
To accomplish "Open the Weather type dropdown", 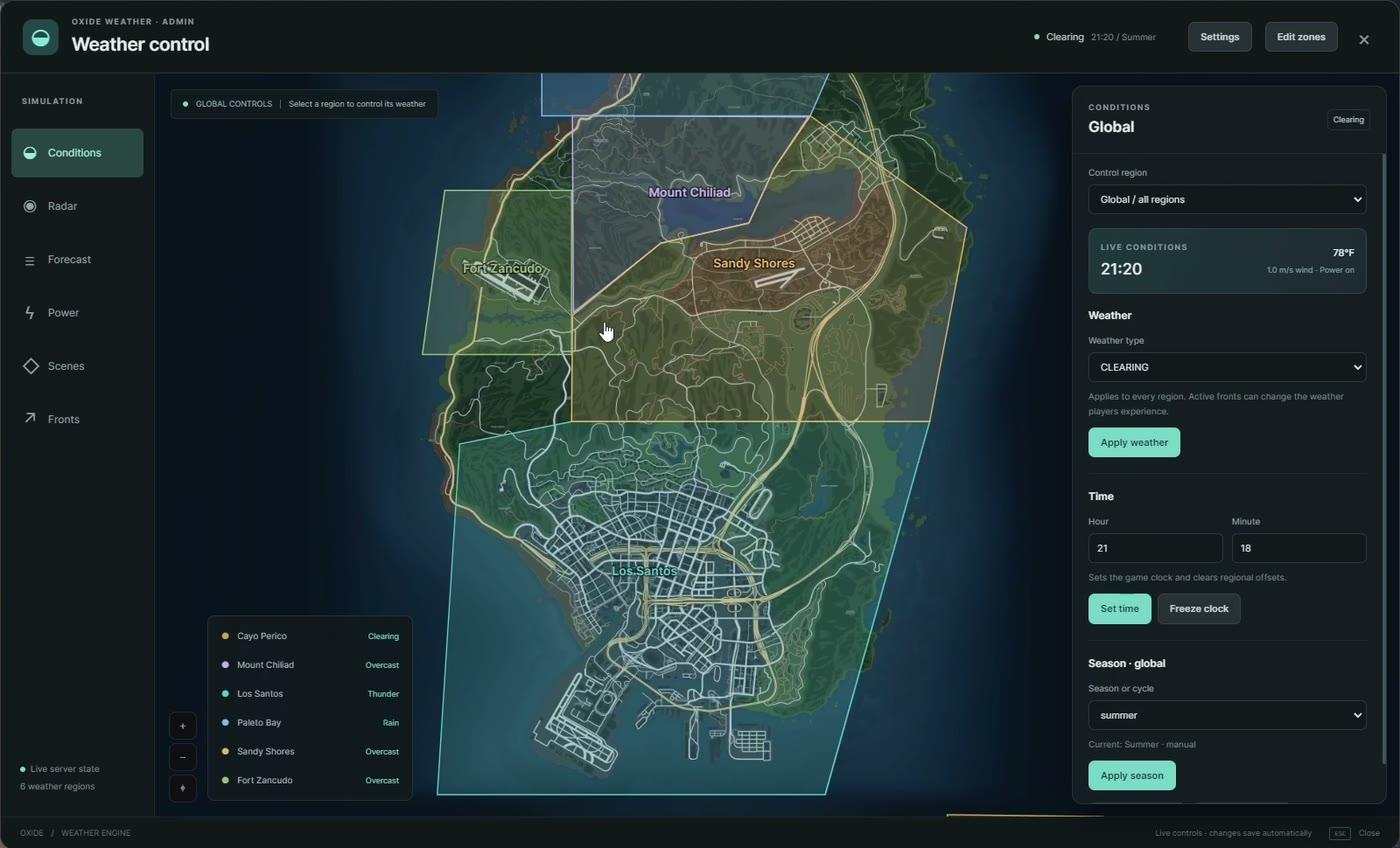I will pos(1227,367).
